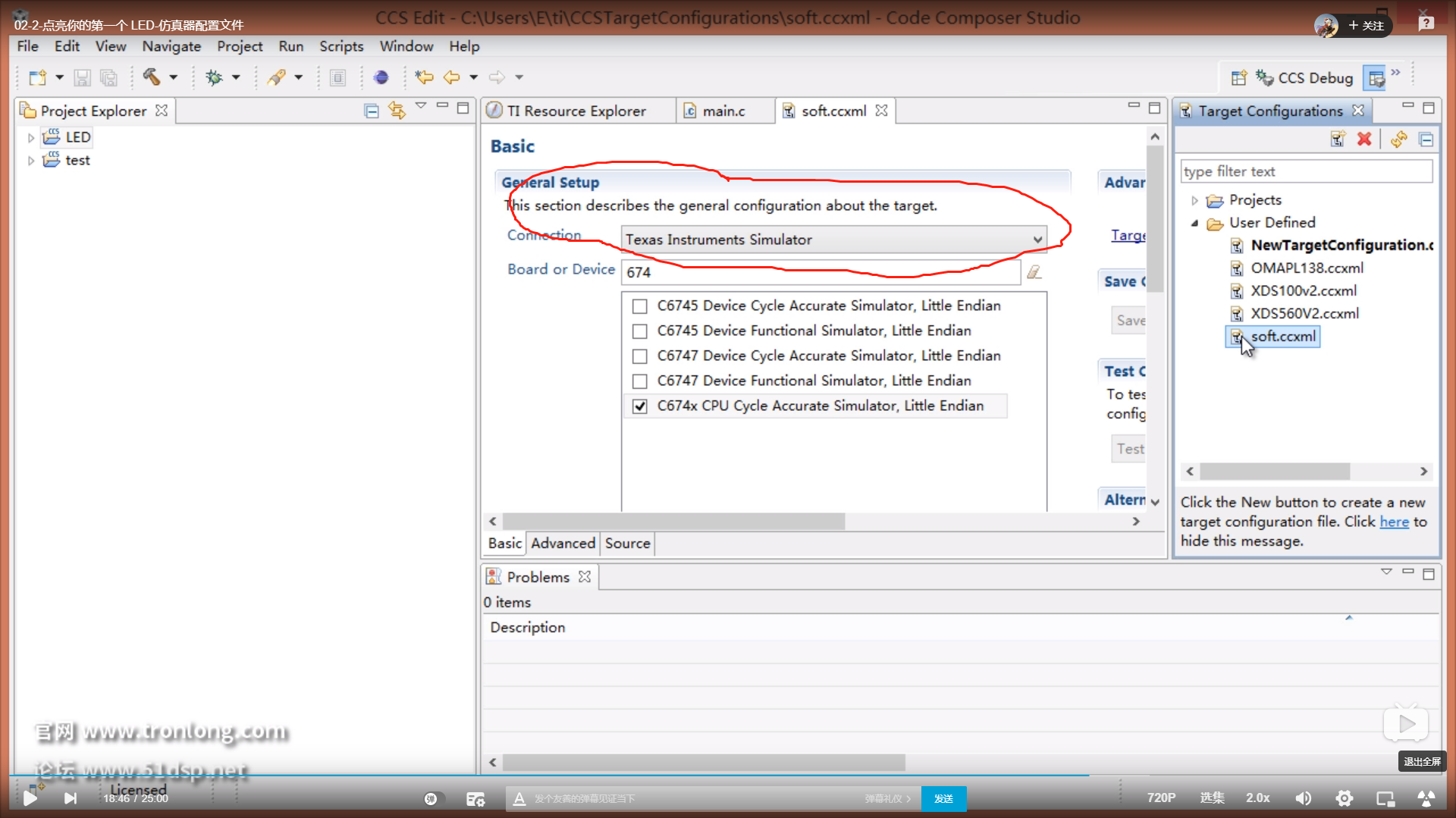Collapse all in Target Configurations panel

click(1426, 139)
